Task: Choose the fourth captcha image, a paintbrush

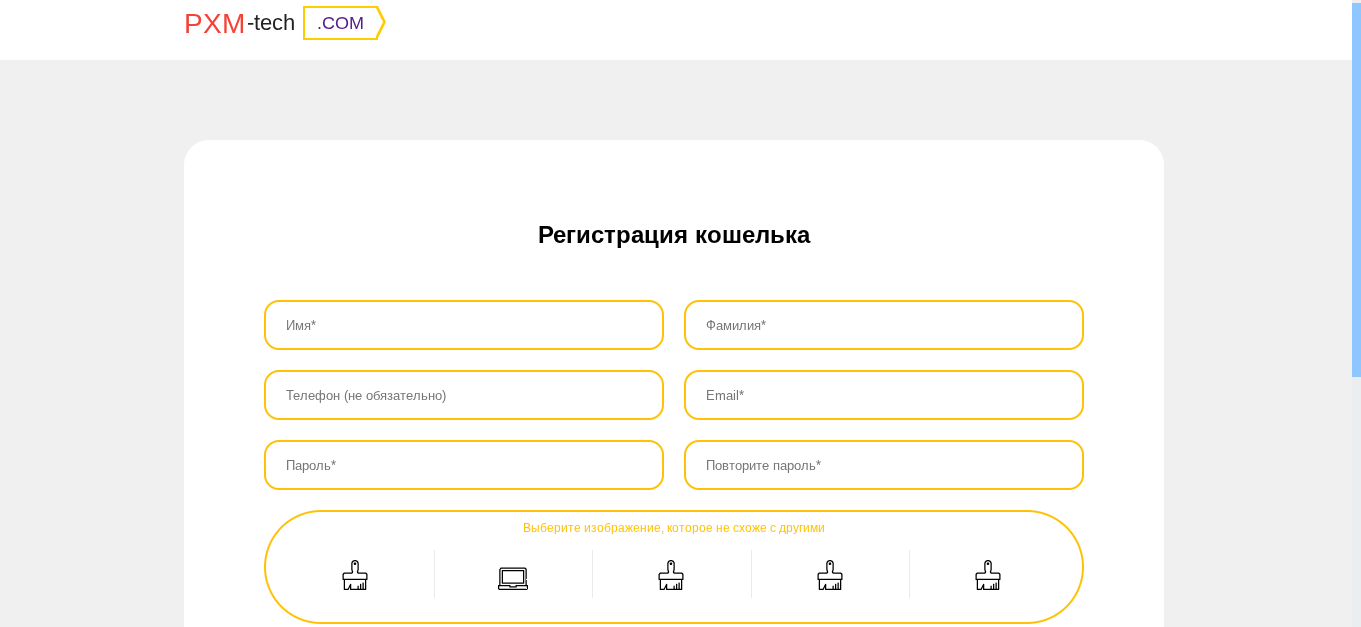Action: [x=830, y=575]
